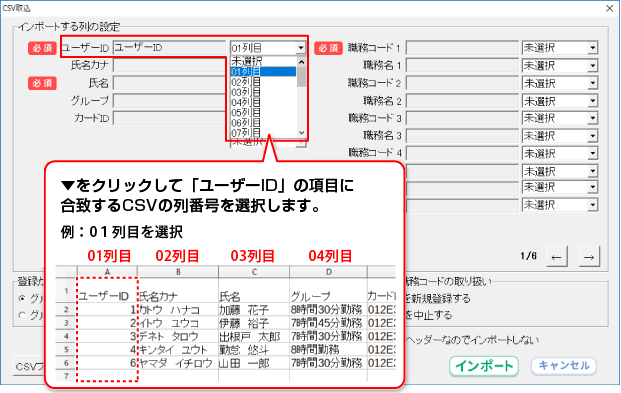Click the インポート button
621x393 pixels.
click(x=484, y=366)
